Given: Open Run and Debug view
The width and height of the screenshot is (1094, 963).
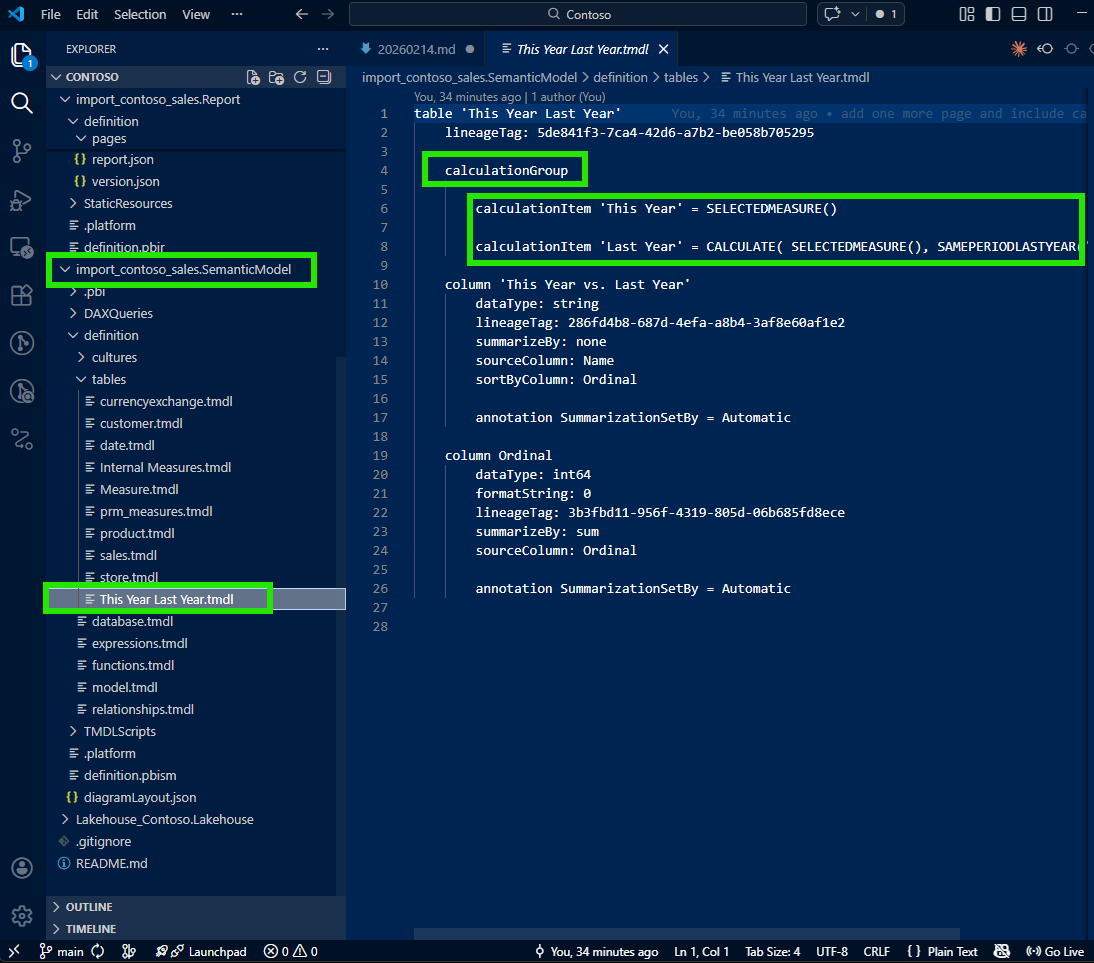Looking at the screenshot, I should 22,200.
